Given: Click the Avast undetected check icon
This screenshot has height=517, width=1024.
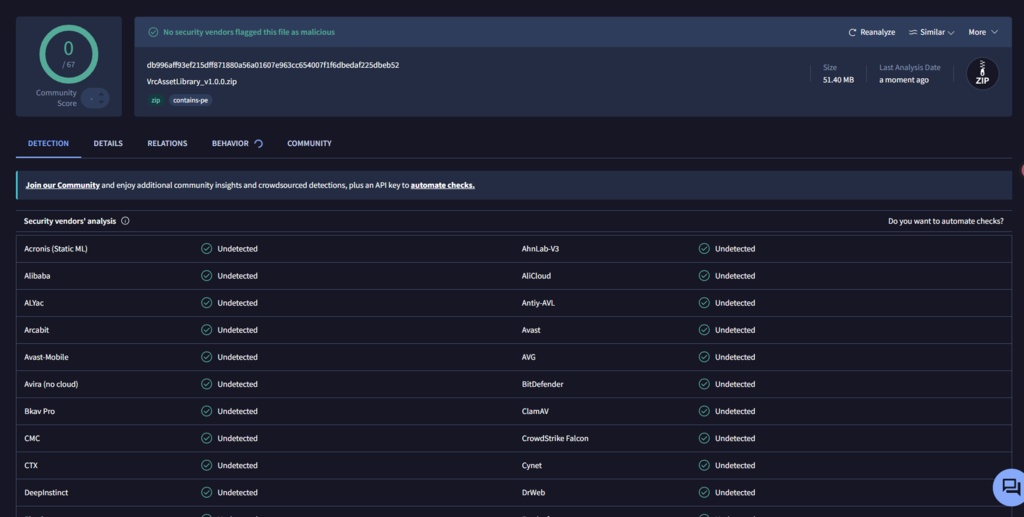Looking at the screenshot, I should pos(704,330).
